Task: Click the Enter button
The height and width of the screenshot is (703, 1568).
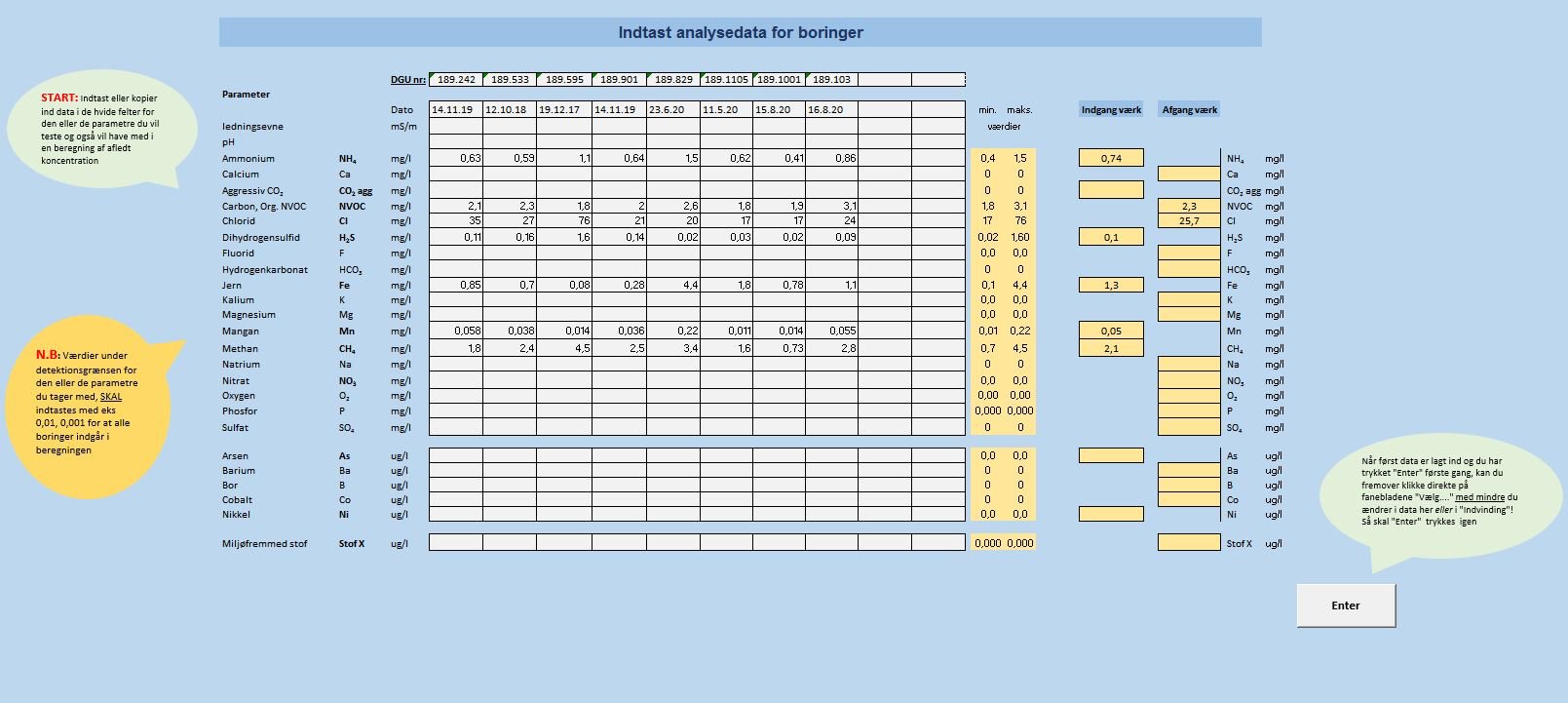Action: pos(1345,605)
